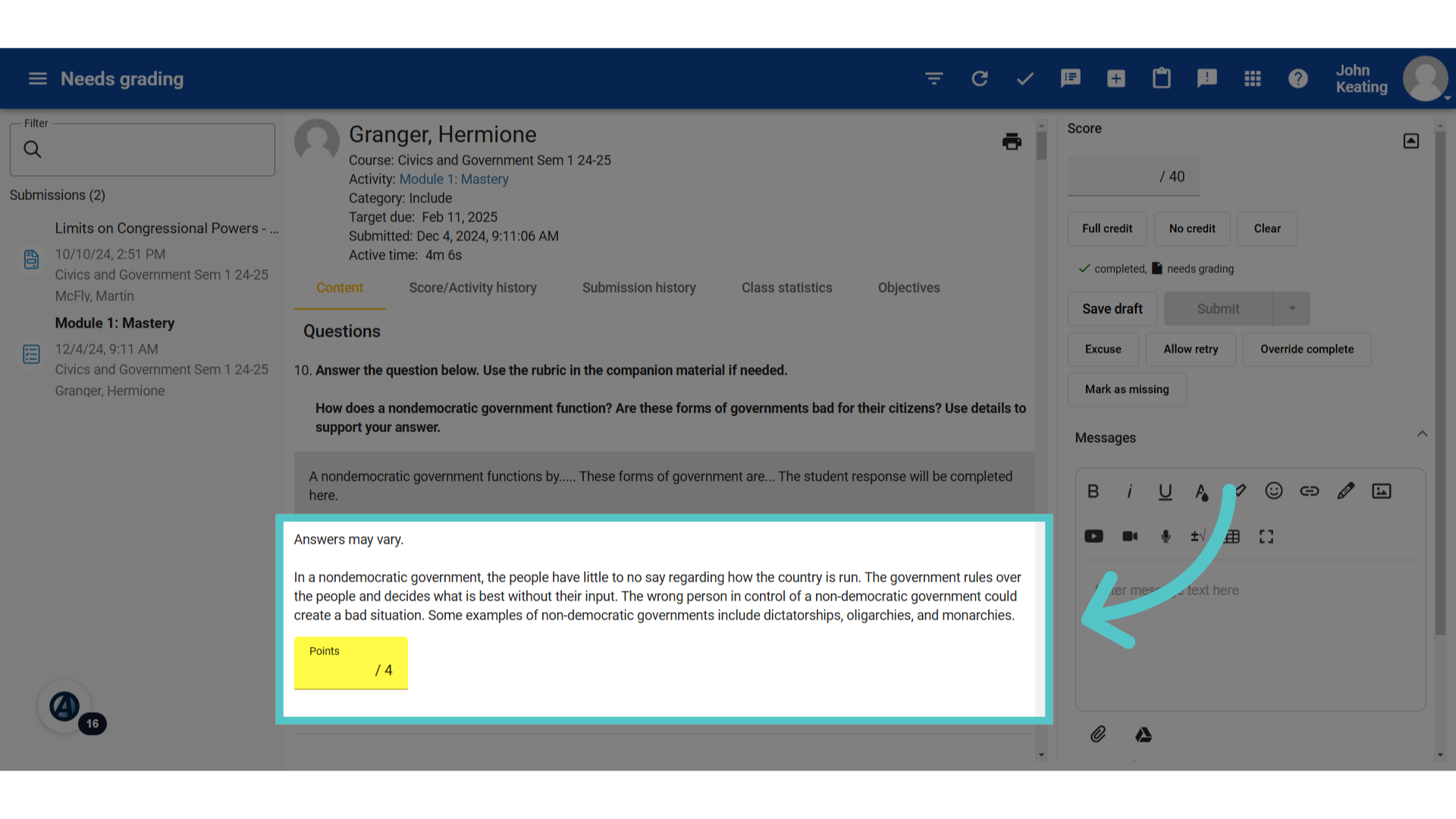Allow retry for the student
Image resolution: width=1456 pixels, height=819 pixels.
pos(1191,350)
